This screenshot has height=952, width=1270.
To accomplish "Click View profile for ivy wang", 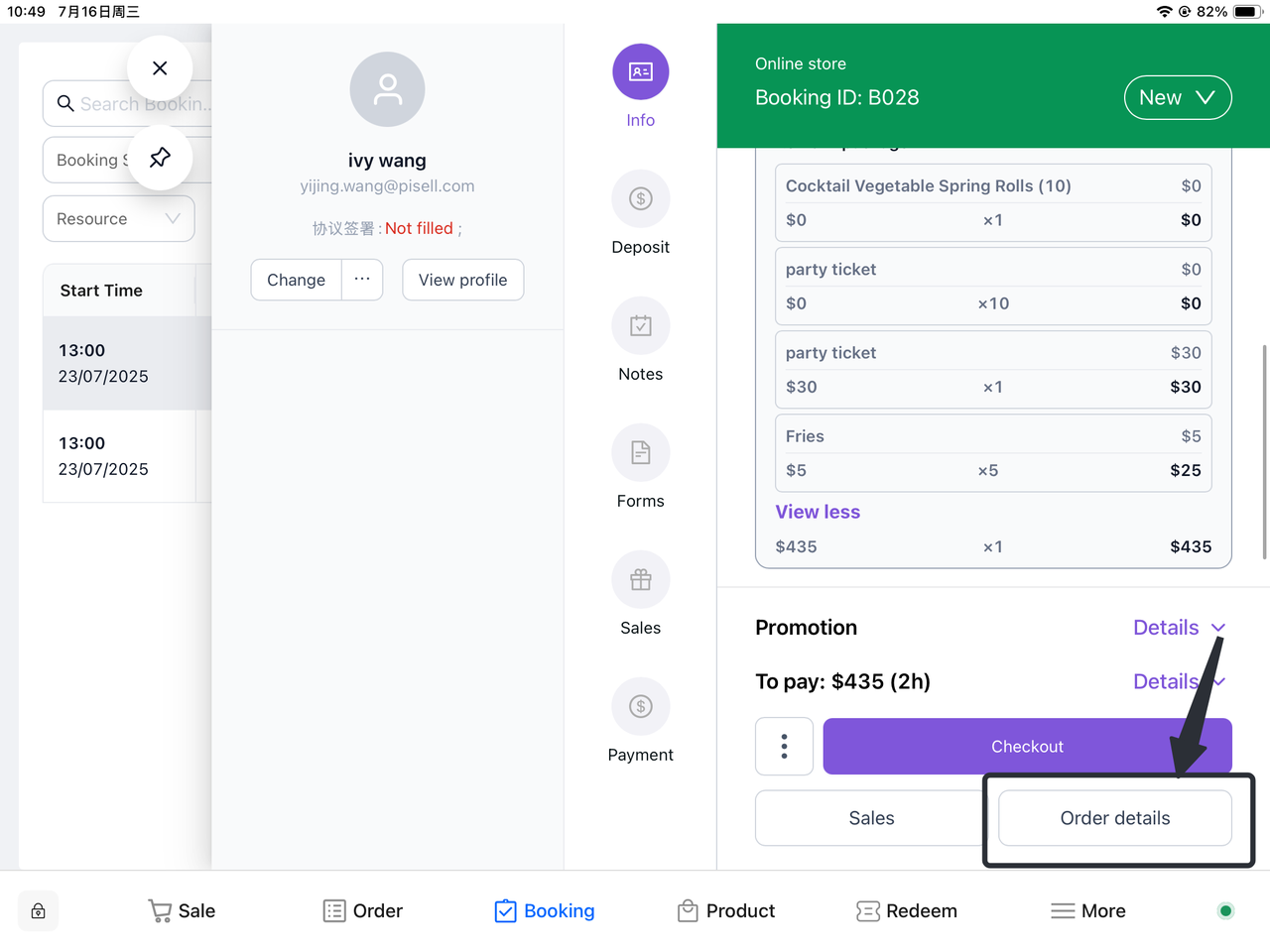I will pos(462,280).
